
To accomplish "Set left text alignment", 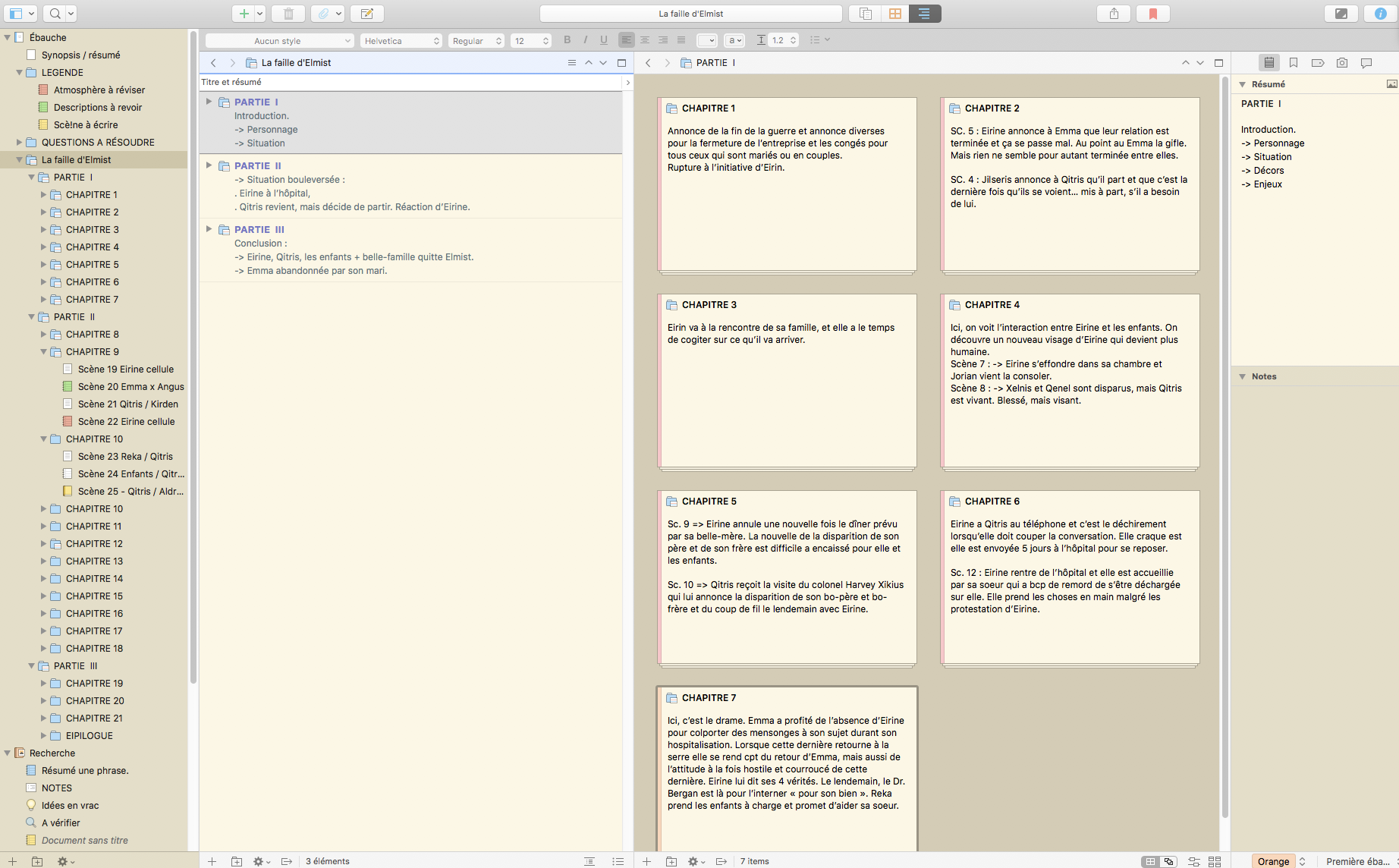I will coord(627,40).
